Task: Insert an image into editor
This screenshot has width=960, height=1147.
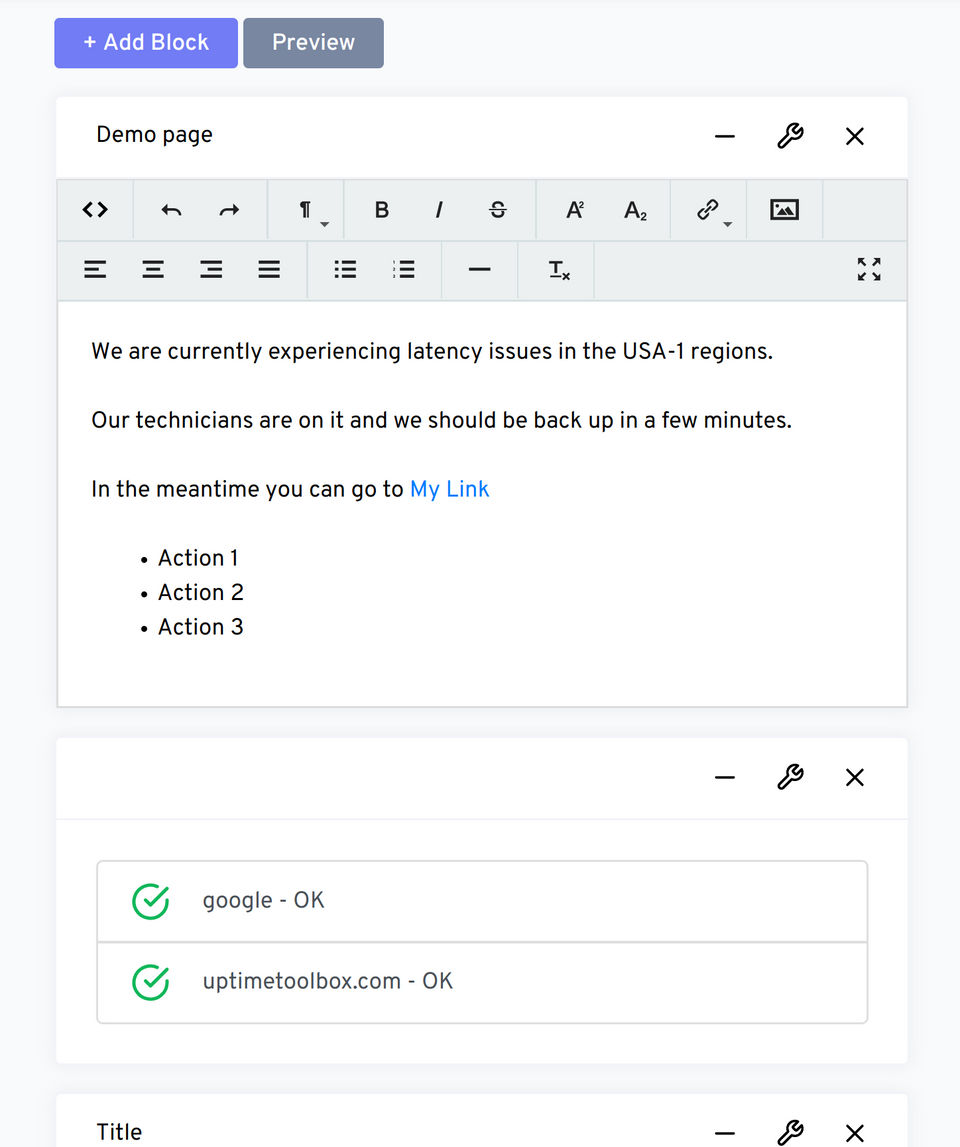Action: click(x=784, y=211)
